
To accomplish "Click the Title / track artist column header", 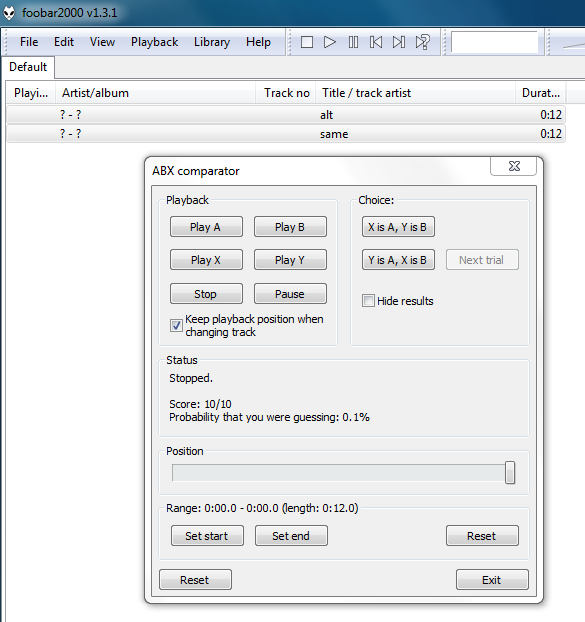I will [x=415, y=93].
